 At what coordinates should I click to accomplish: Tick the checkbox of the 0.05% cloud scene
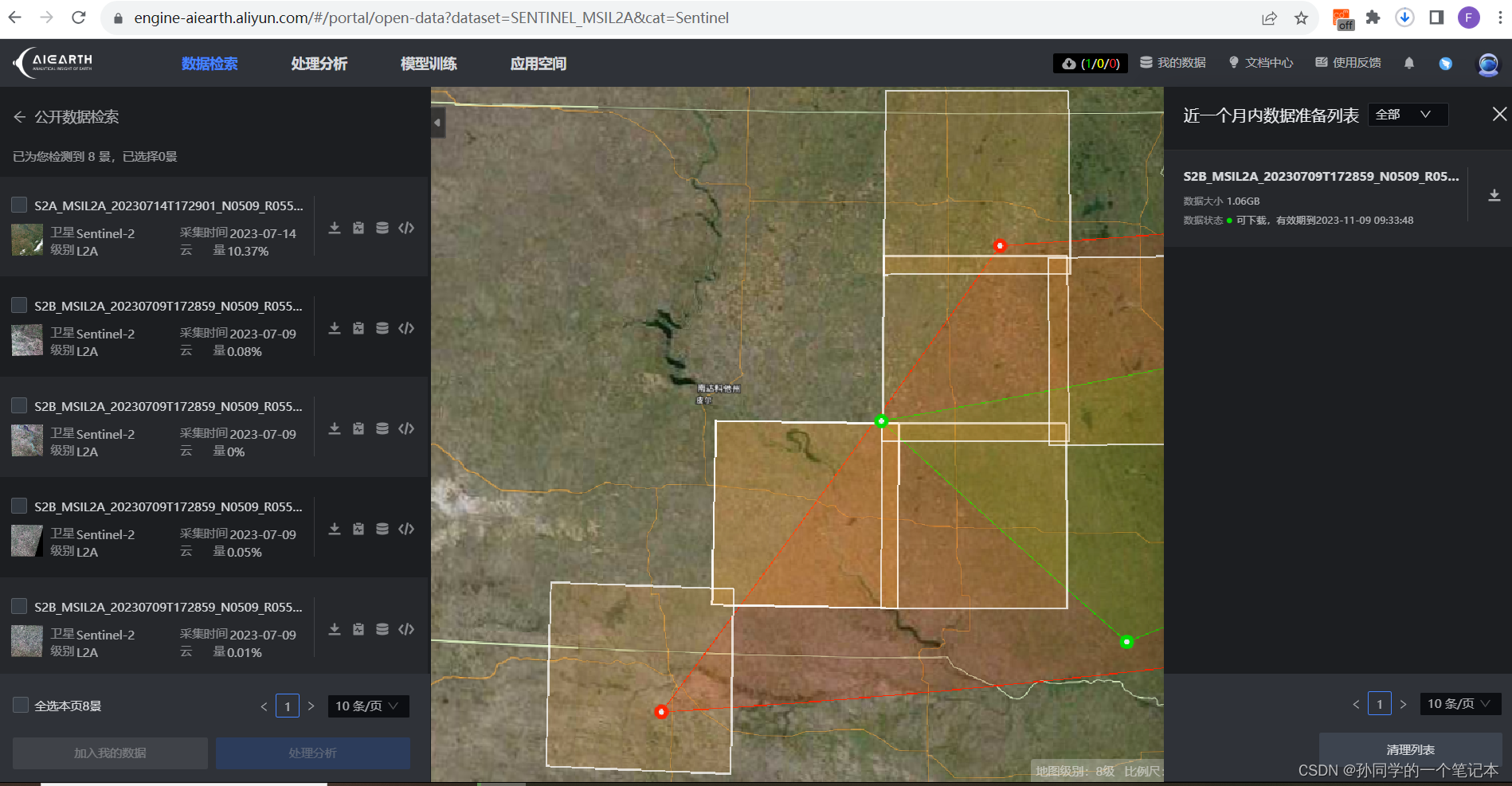point(19,506)
